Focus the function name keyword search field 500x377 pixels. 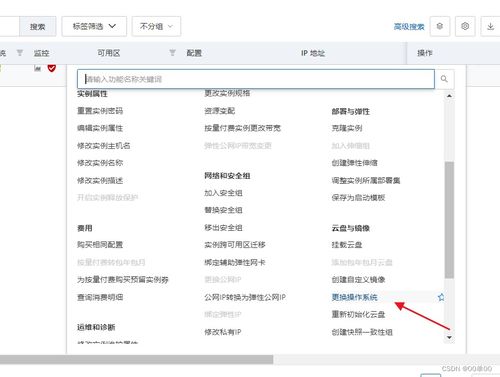[256, 79]
